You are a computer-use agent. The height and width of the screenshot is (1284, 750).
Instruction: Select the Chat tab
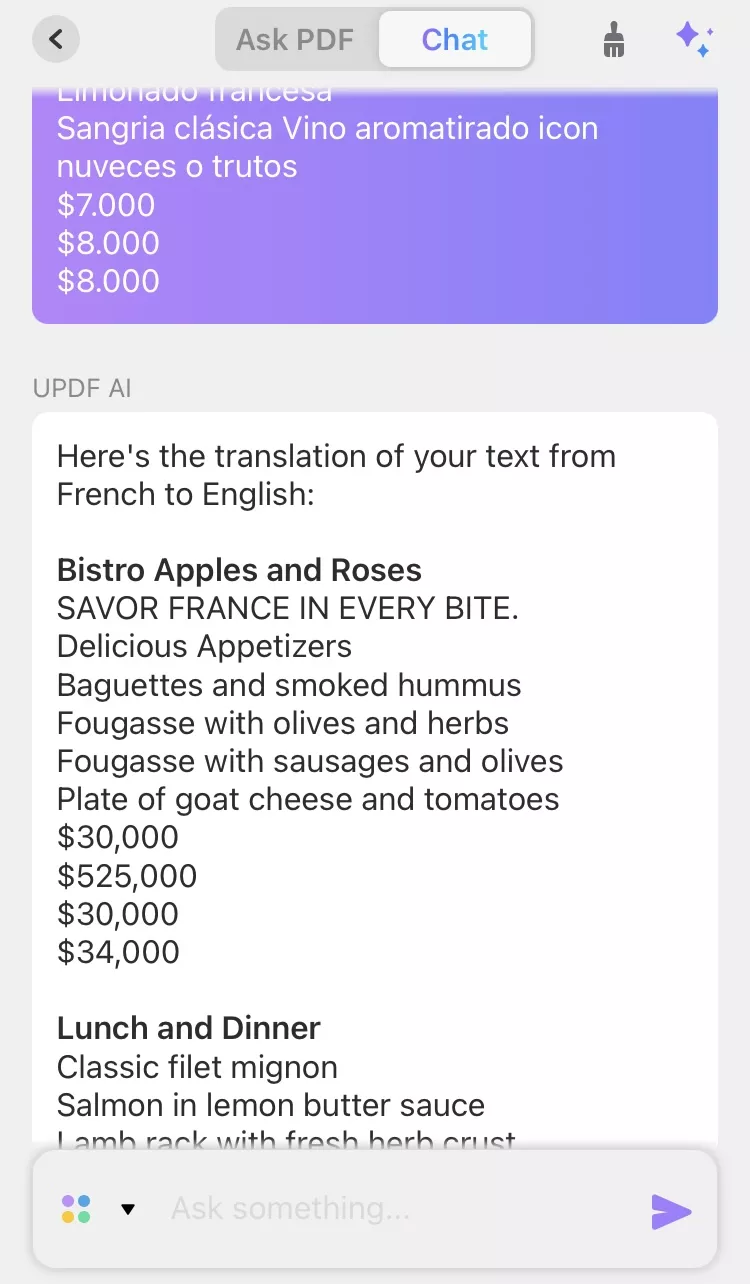(455, 40)
